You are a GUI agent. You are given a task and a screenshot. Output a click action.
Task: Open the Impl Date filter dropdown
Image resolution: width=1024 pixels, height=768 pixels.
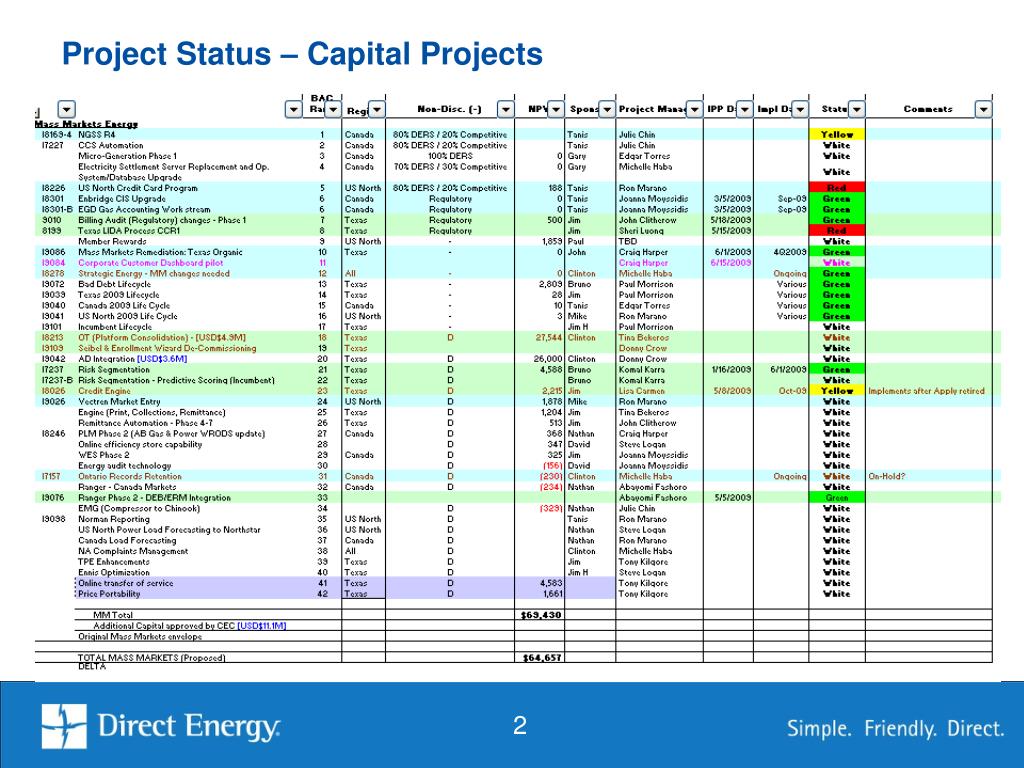[x=800, y=109]
